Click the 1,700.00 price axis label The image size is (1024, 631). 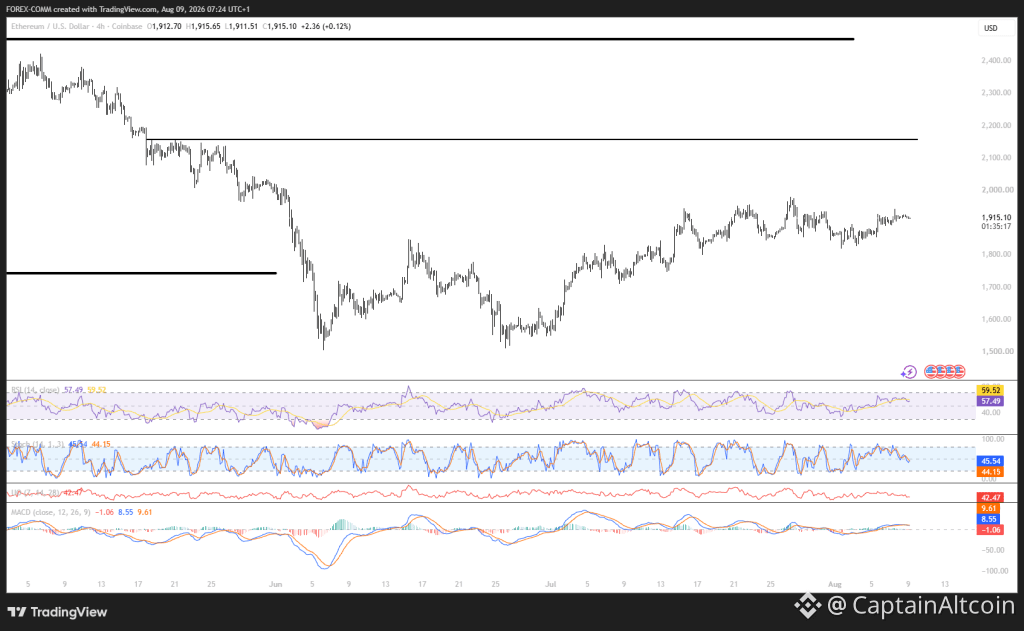point(996,287)
